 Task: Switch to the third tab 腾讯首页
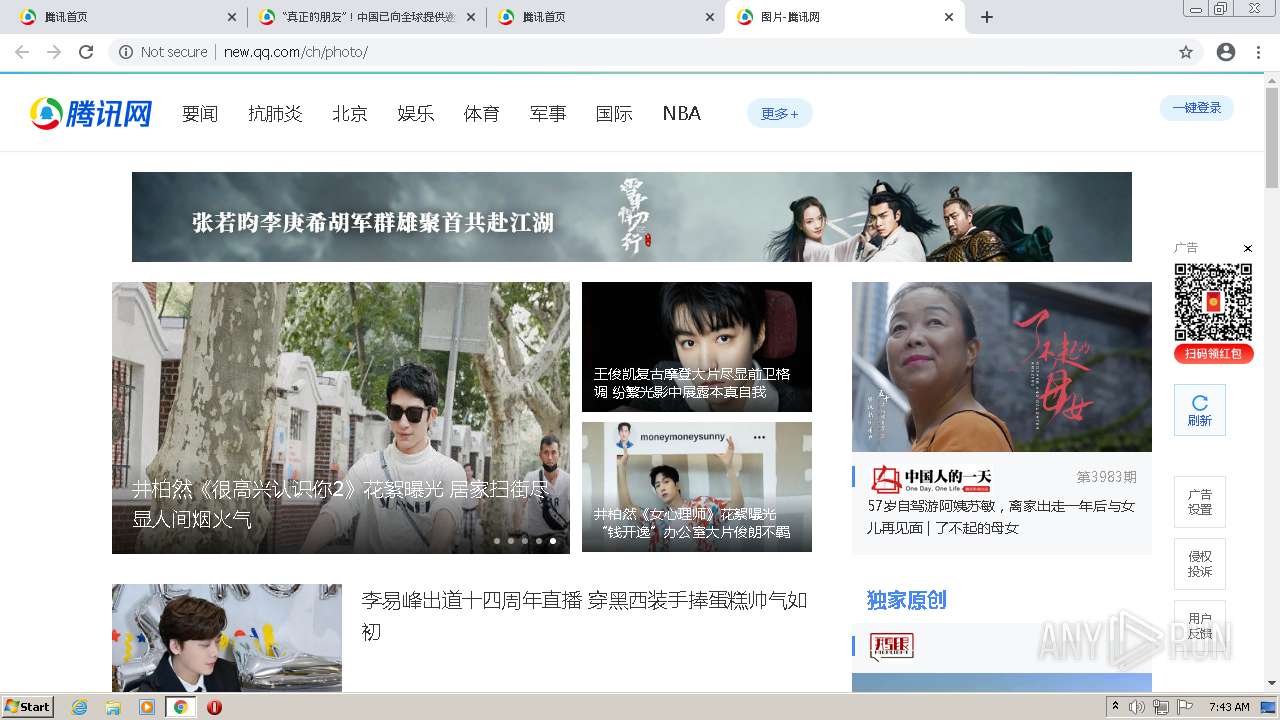pyautogui.click(x=605, y=17)
